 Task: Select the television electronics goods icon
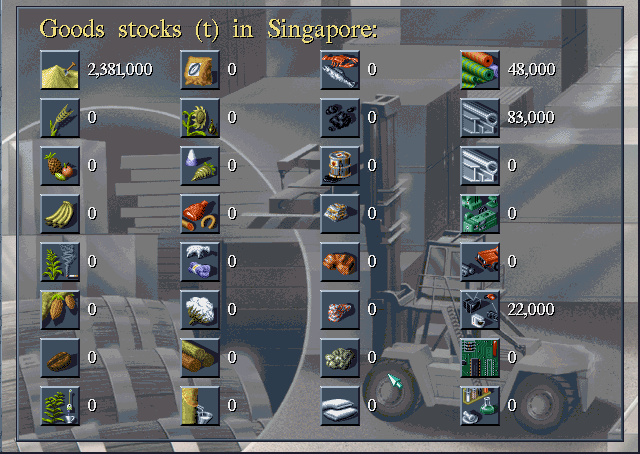click(x=480, y=310)
